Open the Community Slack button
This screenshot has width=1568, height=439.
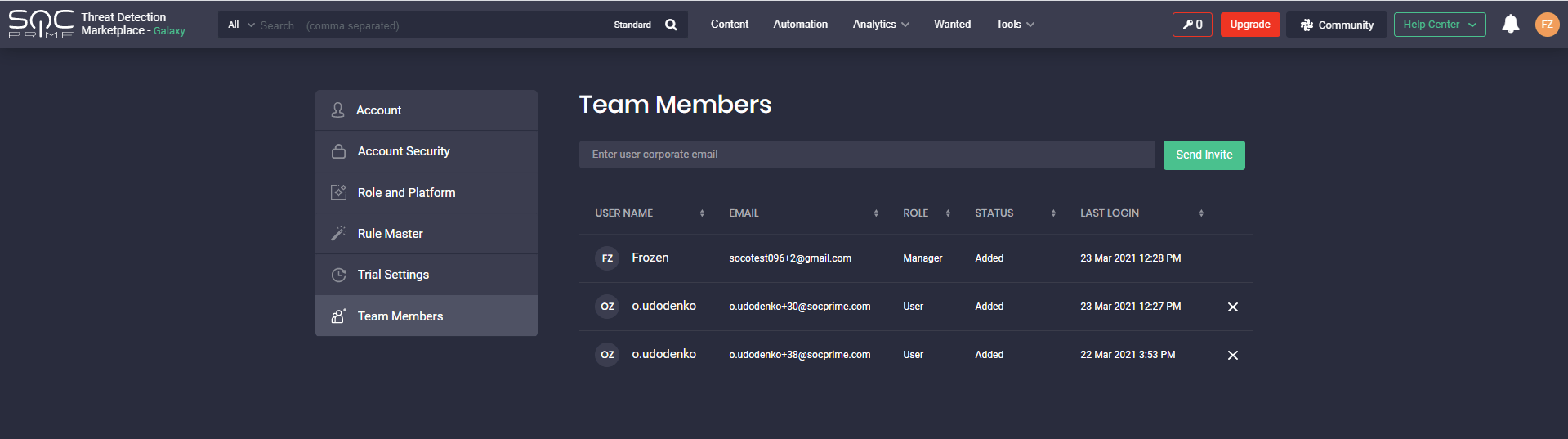(1337, 25)
